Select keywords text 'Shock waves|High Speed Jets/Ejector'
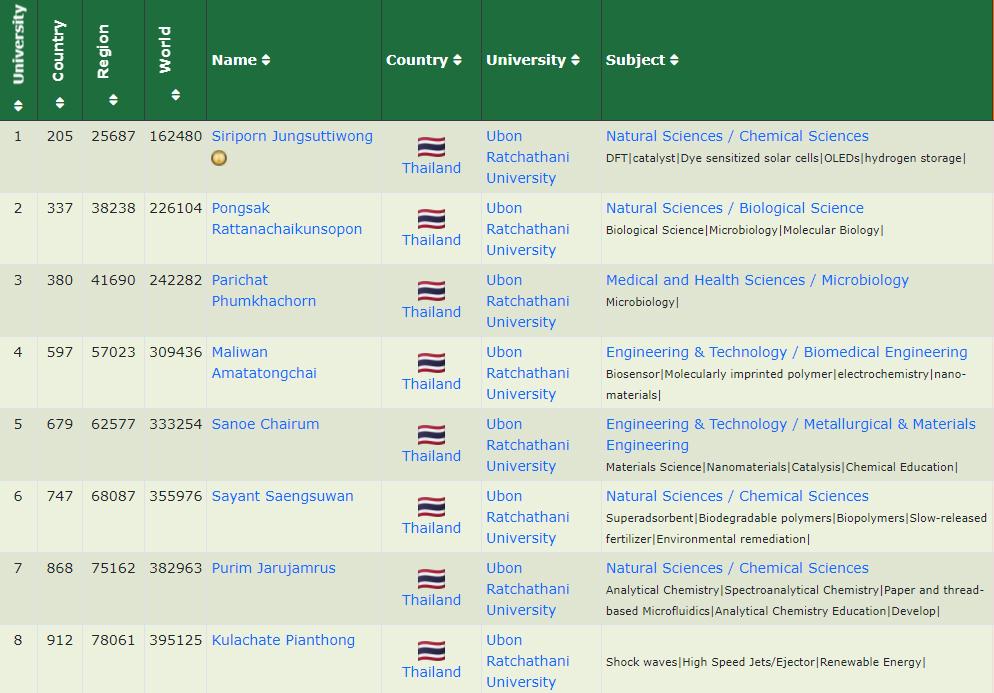 tap(710, 662)
